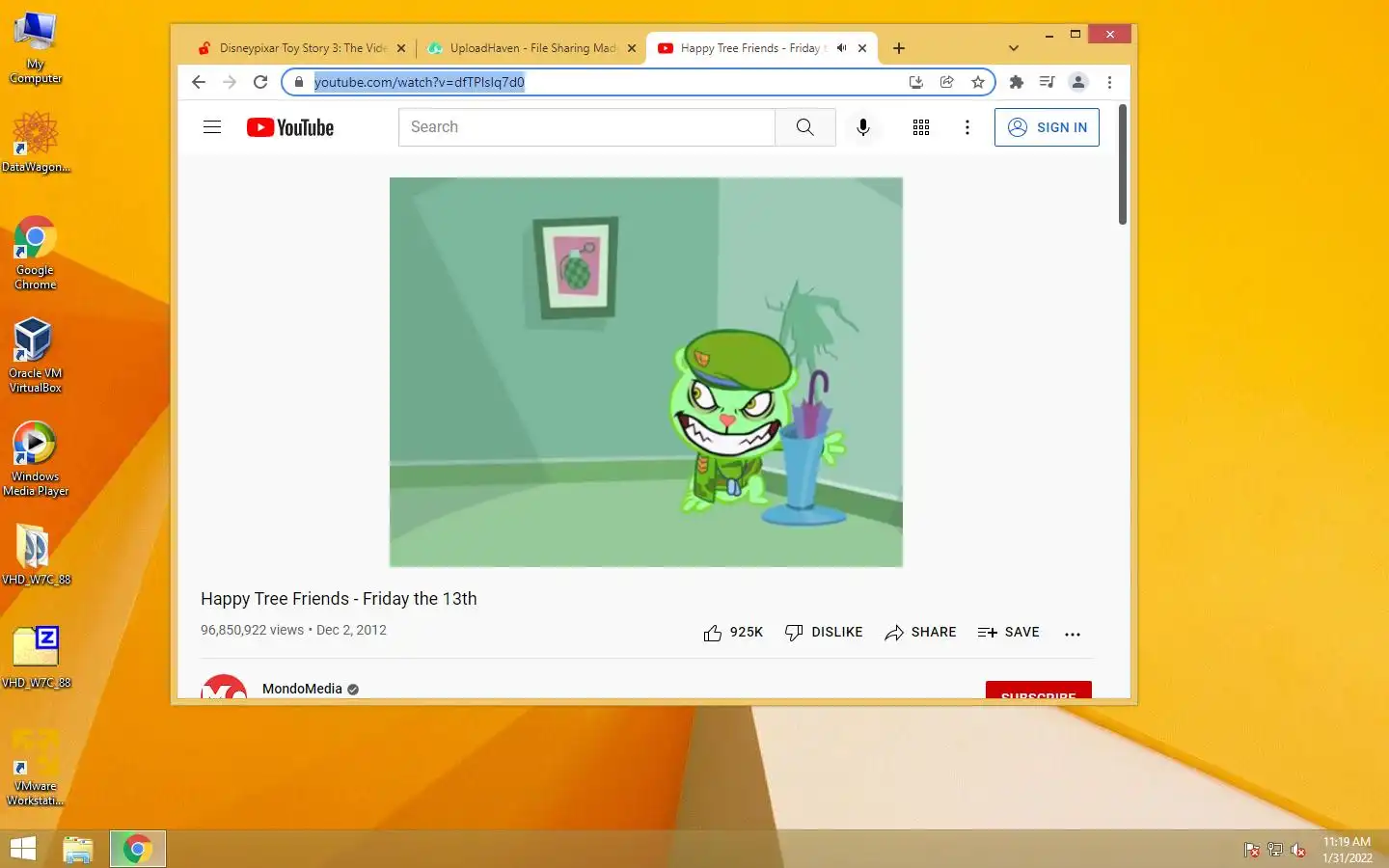Image resolution: width=1389 pixels, height=868 pixels.
Task: Click the share page icon in address bar
Action: click(947, 82)
